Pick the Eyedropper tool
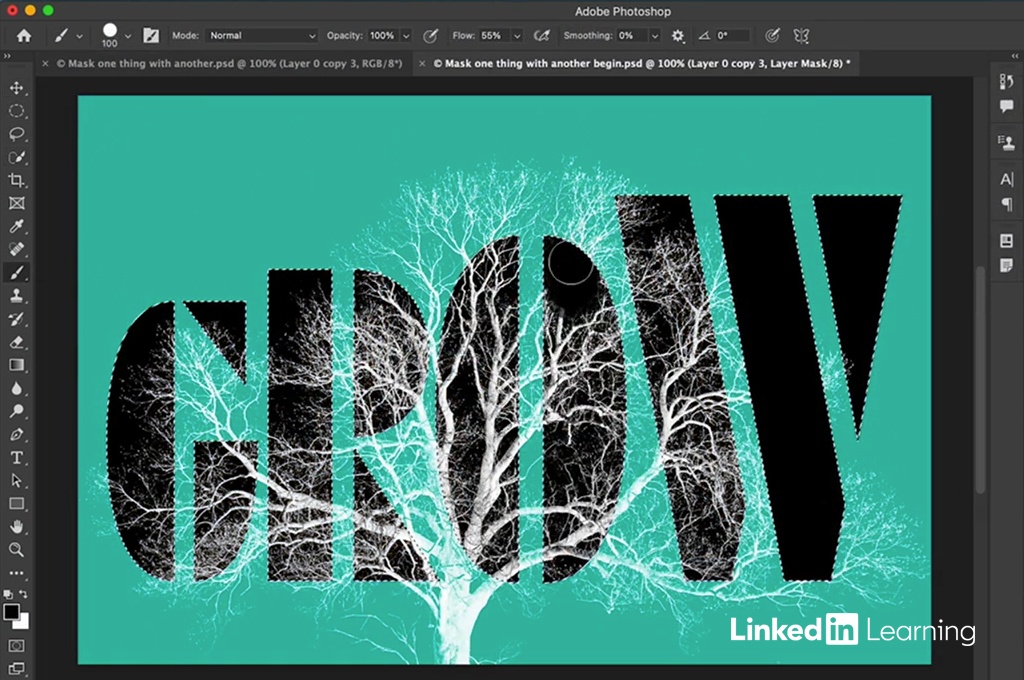Viewport: 1024px width, 680px height. tap(16, 227)
